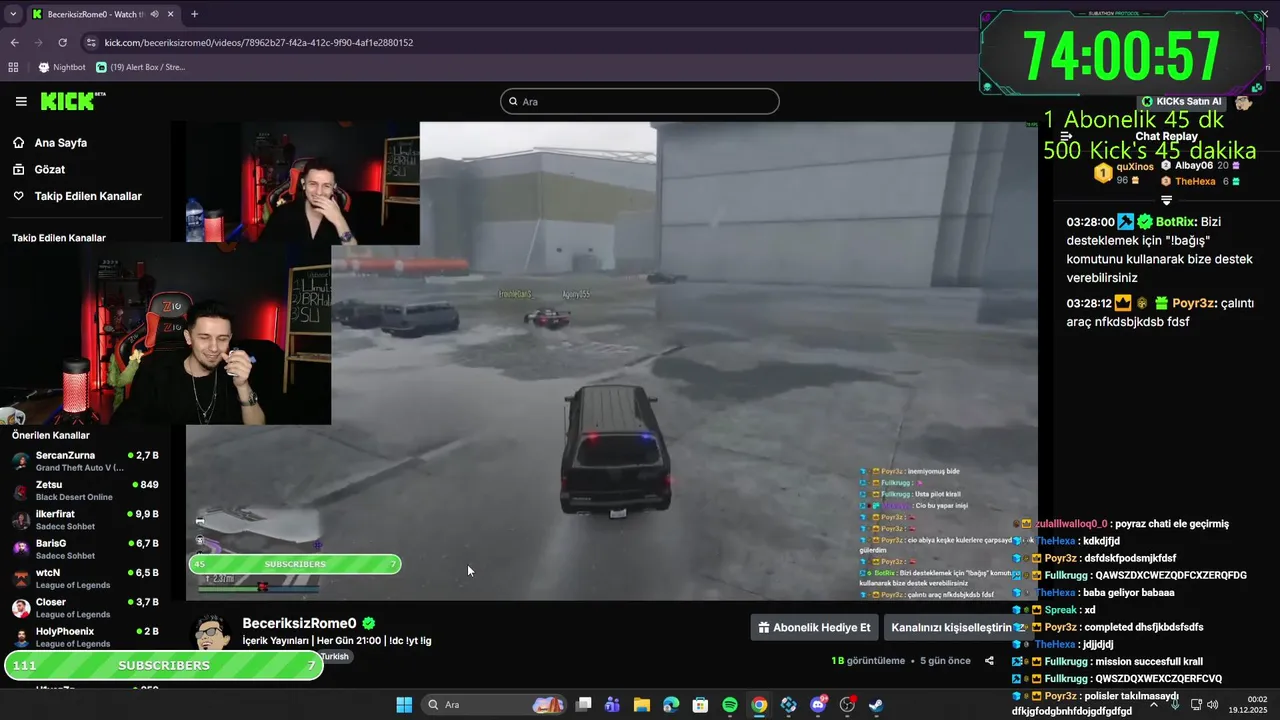Open wtcN recommended channel
The height and width of the screenshot is (720, 1280).
click(85, 578)
